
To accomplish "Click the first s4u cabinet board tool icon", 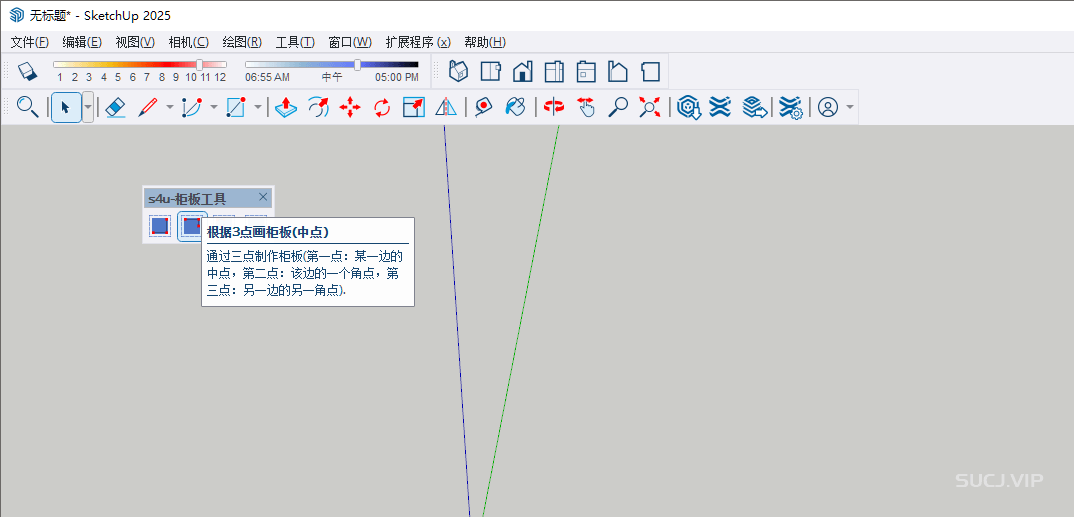I will [x=160, y=226].
